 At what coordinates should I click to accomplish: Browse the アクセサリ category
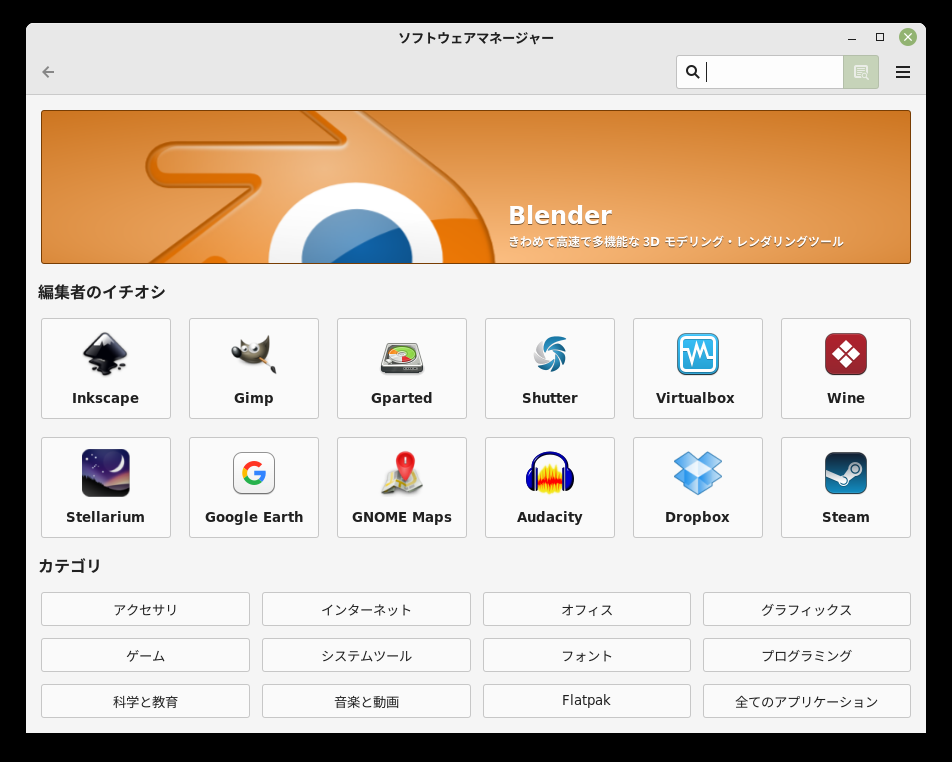coord(145,609)
